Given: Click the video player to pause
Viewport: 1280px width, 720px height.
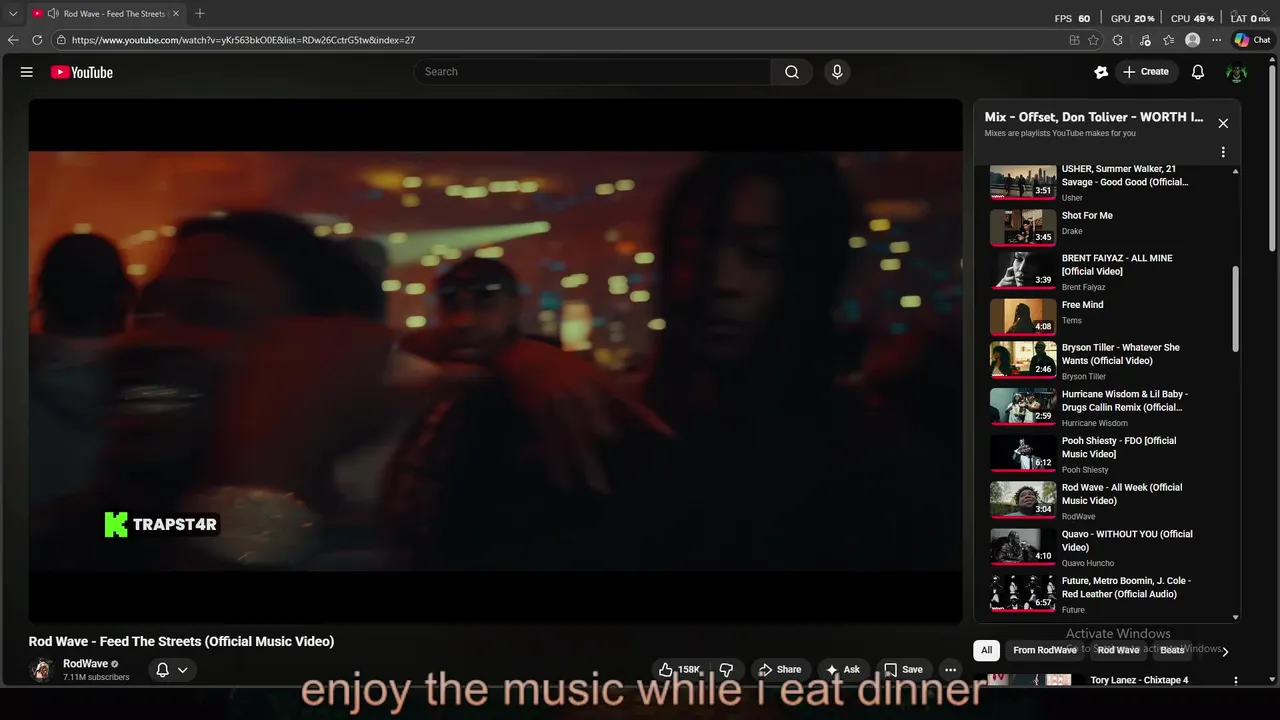Looking at the screenshot, I should click(x=495, y=360).
